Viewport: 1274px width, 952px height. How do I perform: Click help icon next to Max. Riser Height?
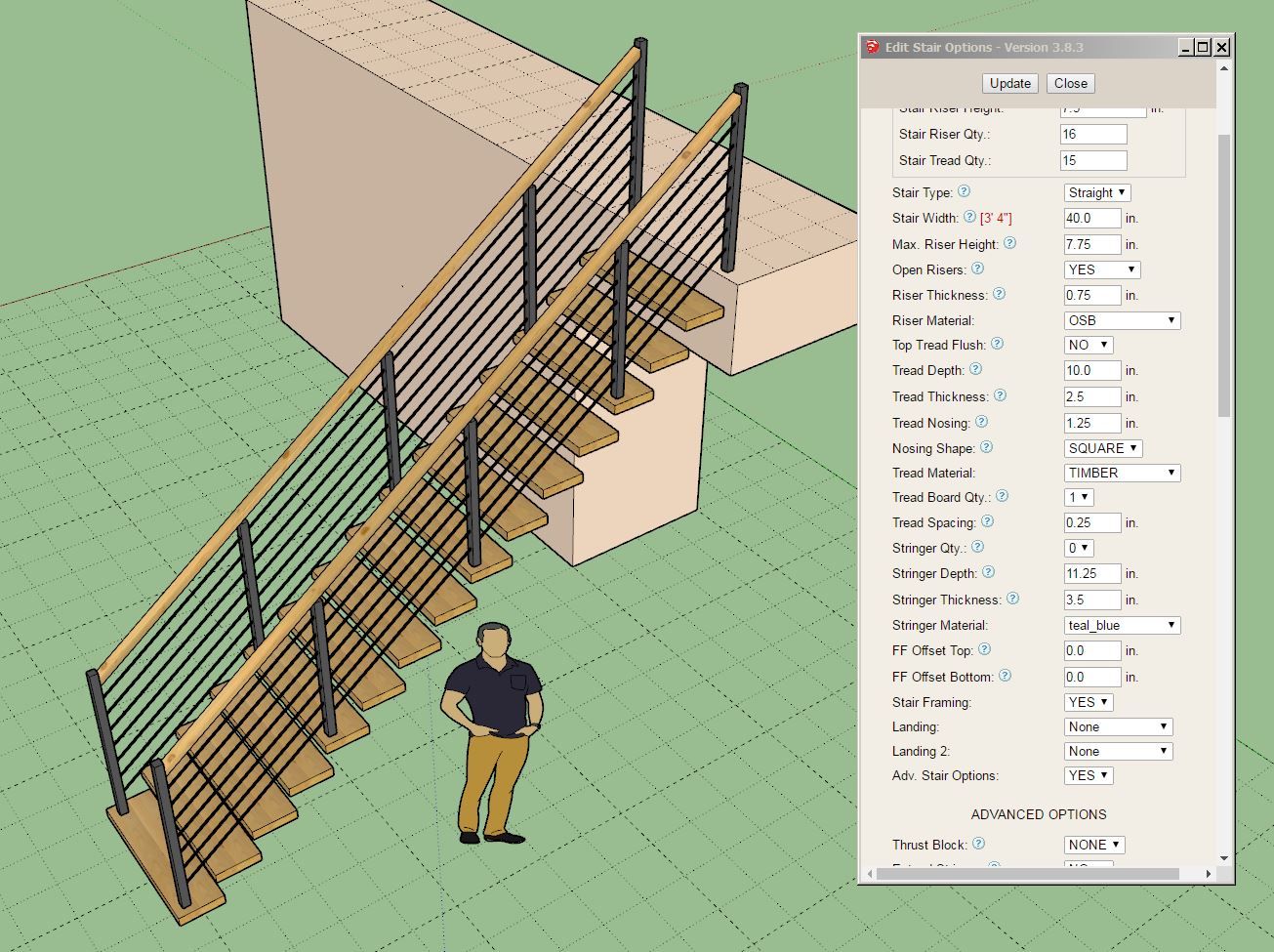click(x=1009, y=243)
